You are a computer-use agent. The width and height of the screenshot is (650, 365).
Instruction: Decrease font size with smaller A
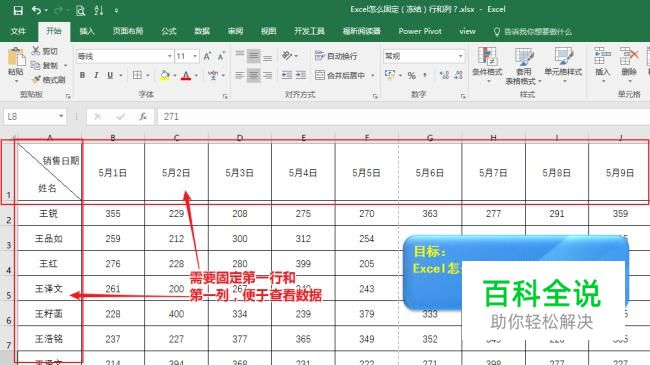click(x=221, y=56)
